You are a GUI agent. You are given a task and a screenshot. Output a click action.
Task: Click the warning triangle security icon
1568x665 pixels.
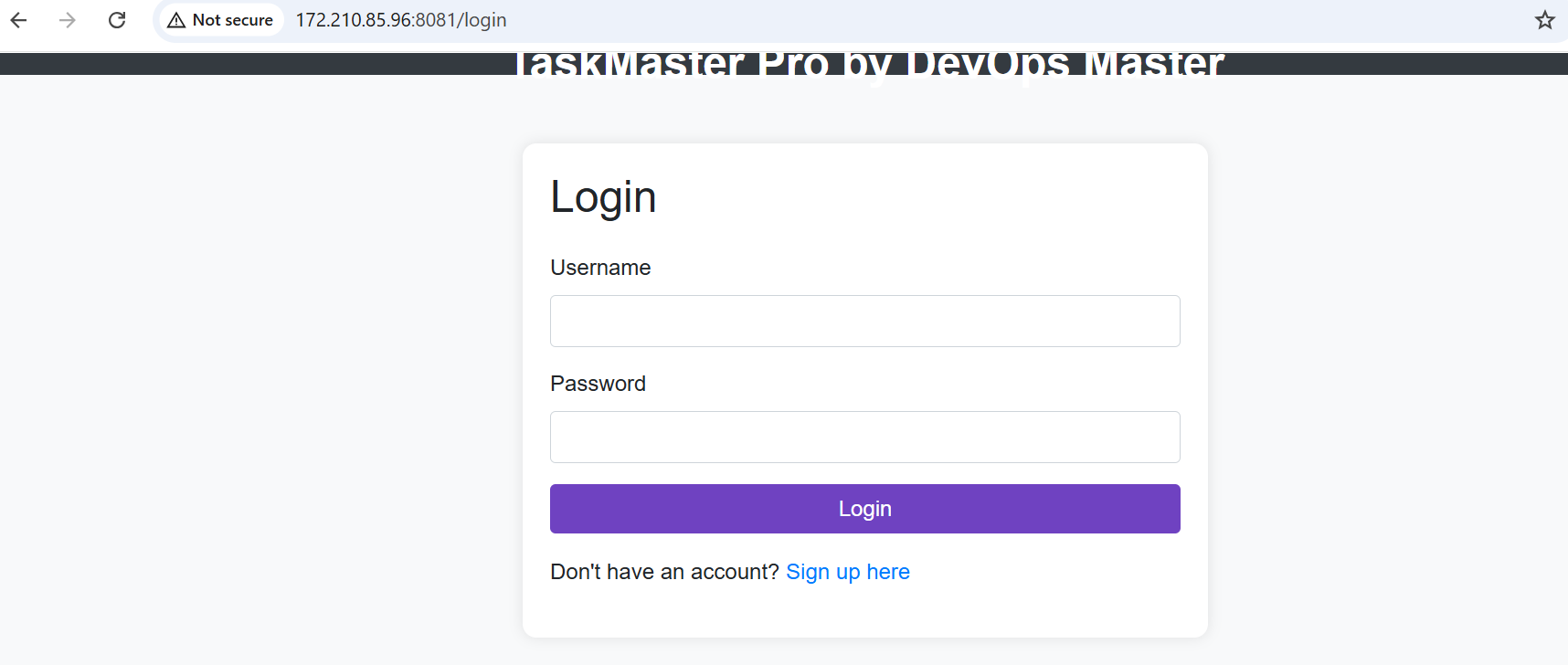tap(175, 19)
